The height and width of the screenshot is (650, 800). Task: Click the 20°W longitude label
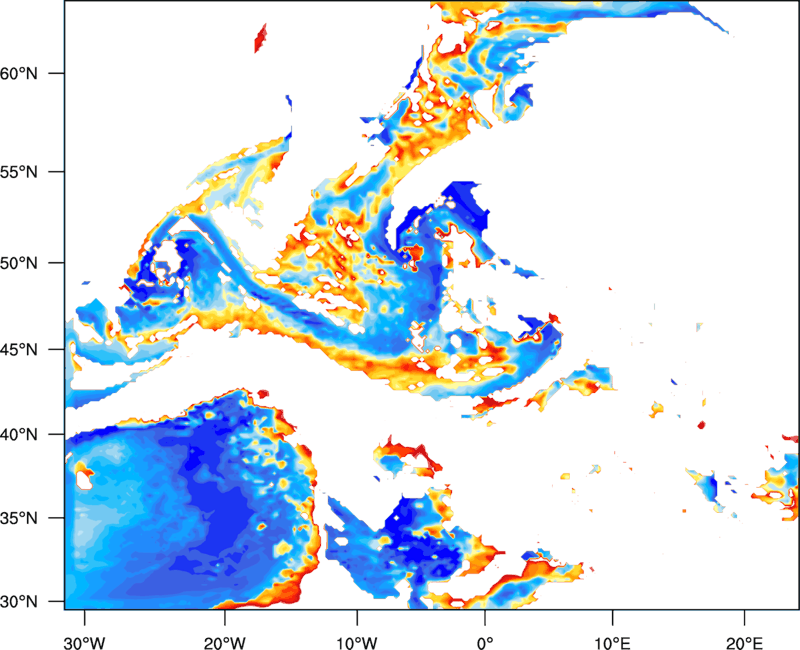224,643
